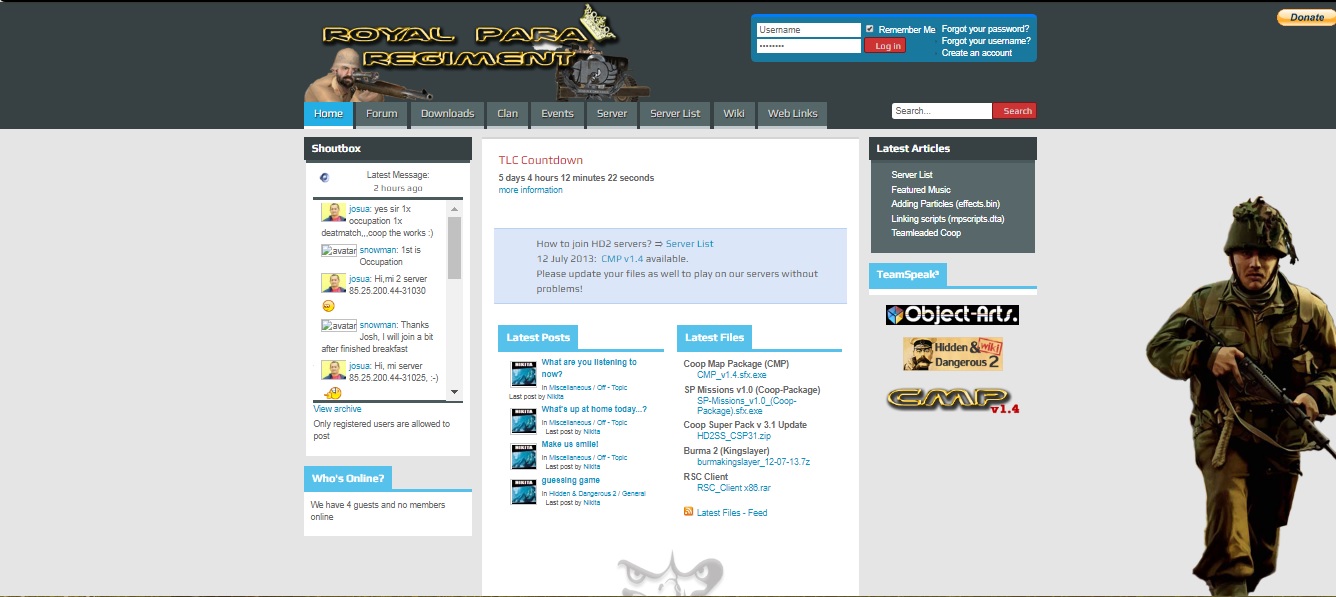This screenshot has width=1336, height=597.
Task: Click thumbnail next to 'guessing game' post
Action: (525, 492)
